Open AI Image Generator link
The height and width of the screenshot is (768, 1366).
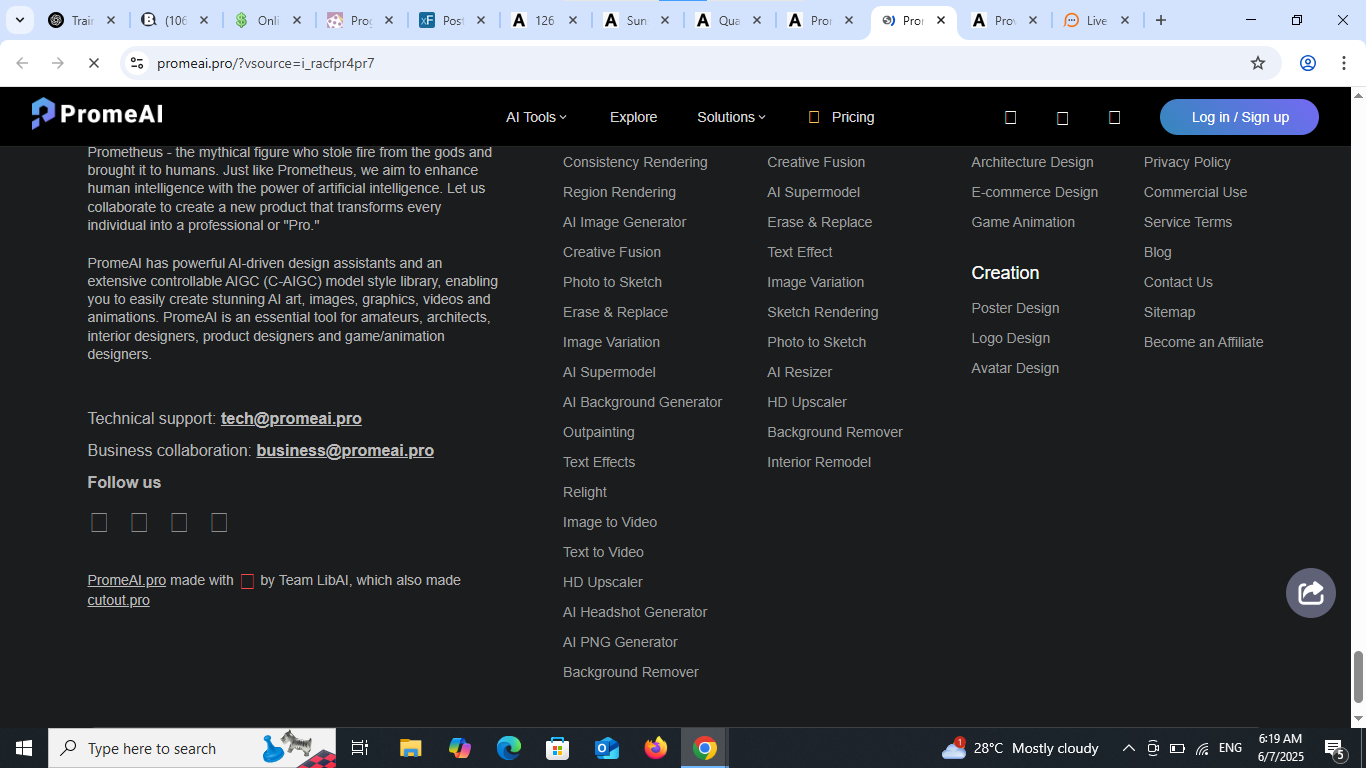click(624, 222)
